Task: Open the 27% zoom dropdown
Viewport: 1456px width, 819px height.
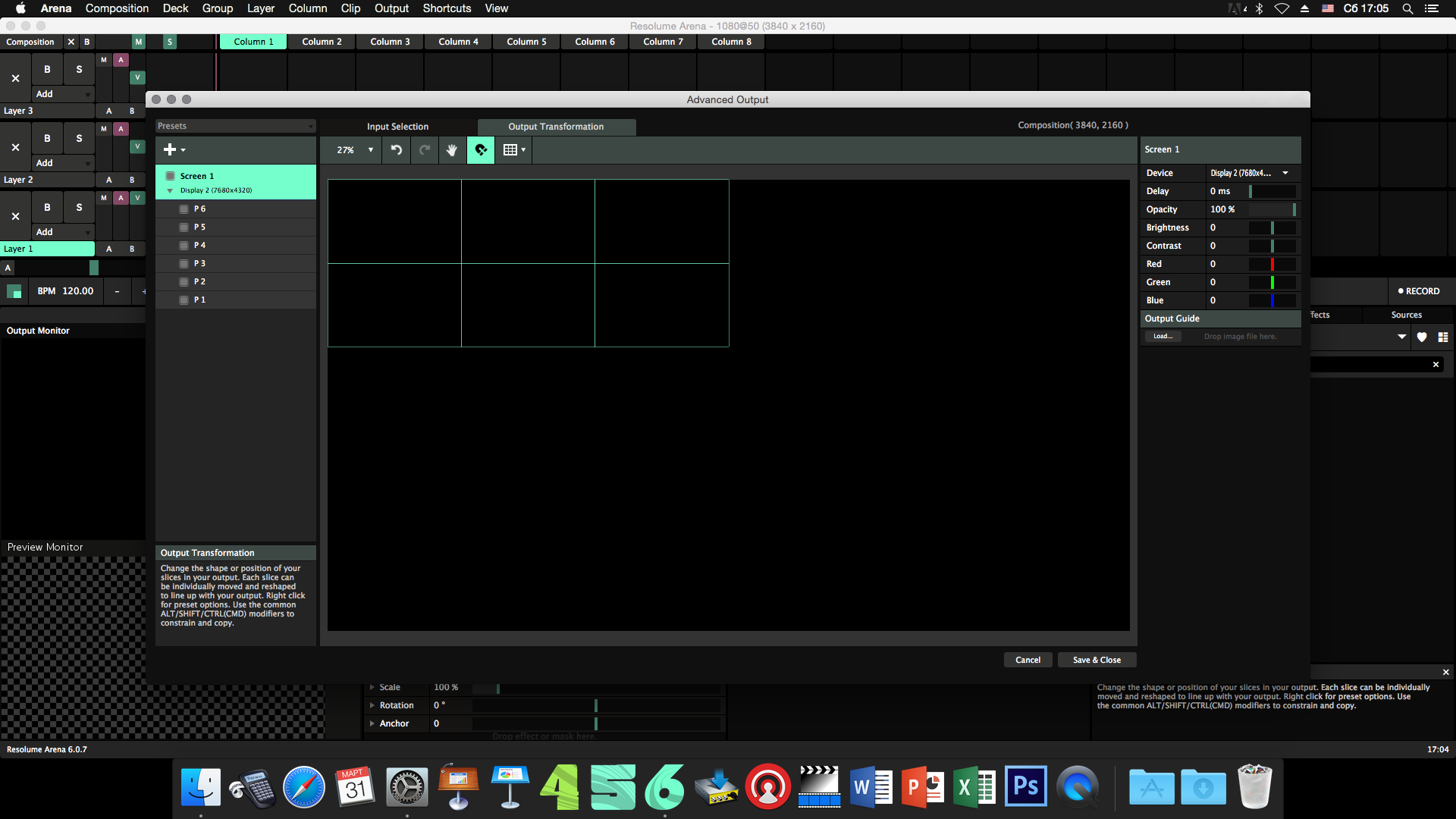Action: tap(354, 150)
